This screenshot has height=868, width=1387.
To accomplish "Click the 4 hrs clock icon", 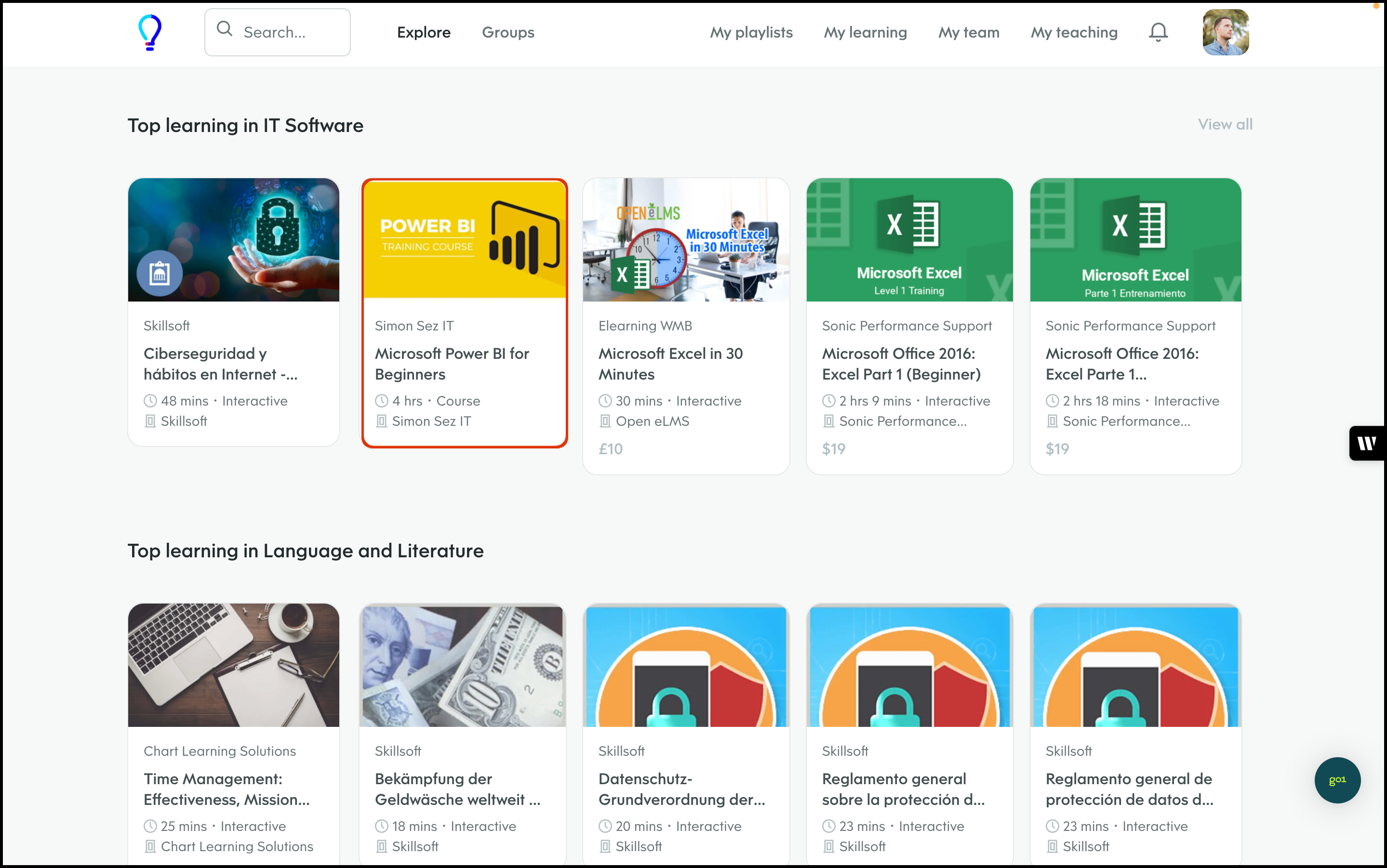I will click(x=381, y=401).
